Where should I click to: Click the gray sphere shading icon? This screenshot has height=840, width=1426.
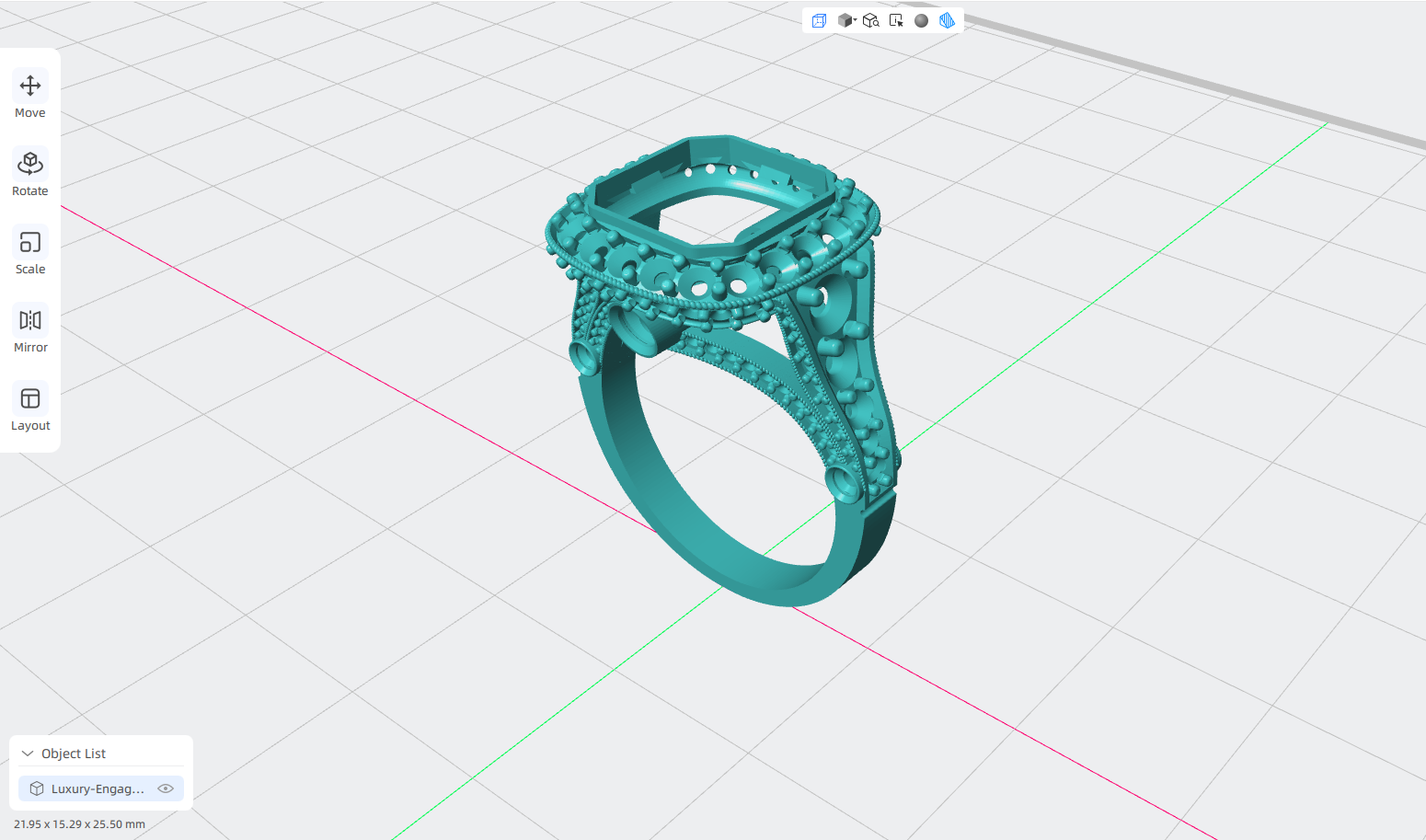point(921,20)
